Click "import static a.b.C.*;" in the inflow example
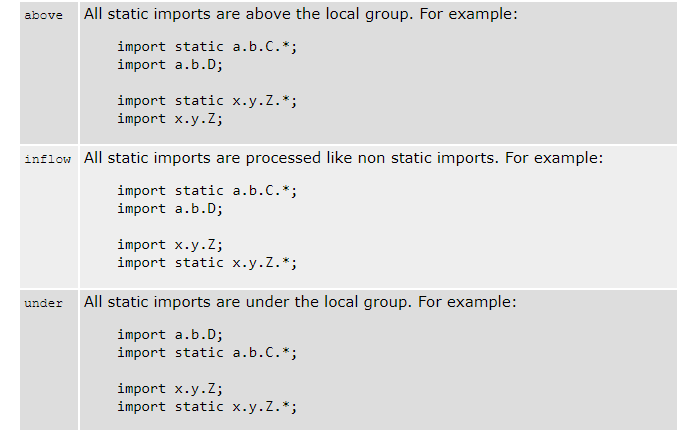The image size is (677, 430). pos(207,191)
